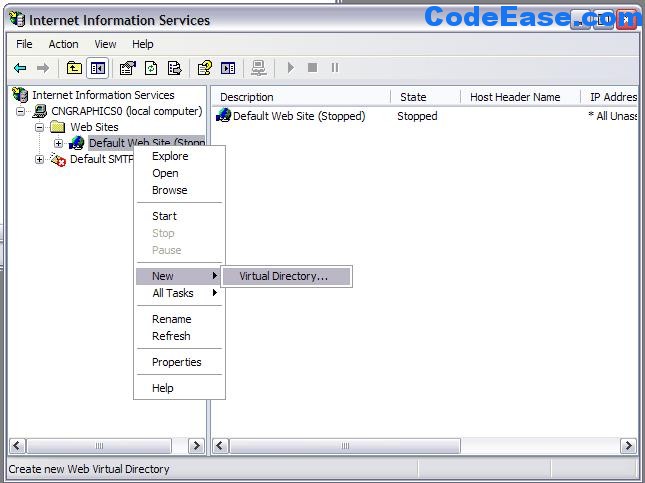
Task: Open the All Tasks submenu
Action: (178, 293)
